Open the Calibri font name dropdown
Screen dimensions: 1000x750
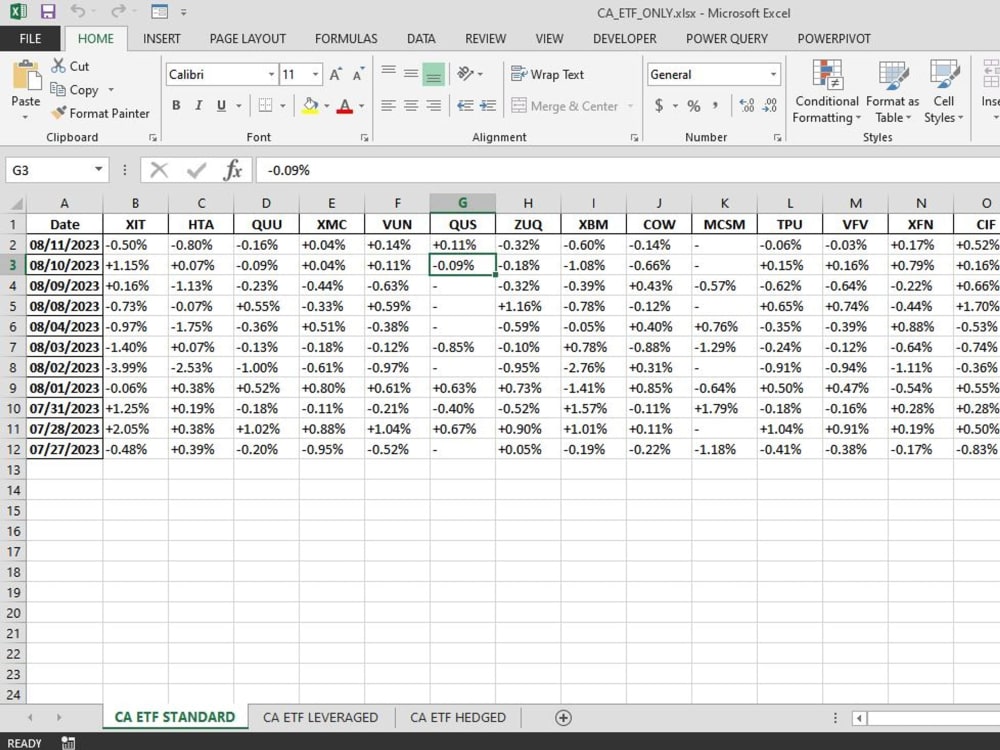pyautogui.click(x=271, y=75)
